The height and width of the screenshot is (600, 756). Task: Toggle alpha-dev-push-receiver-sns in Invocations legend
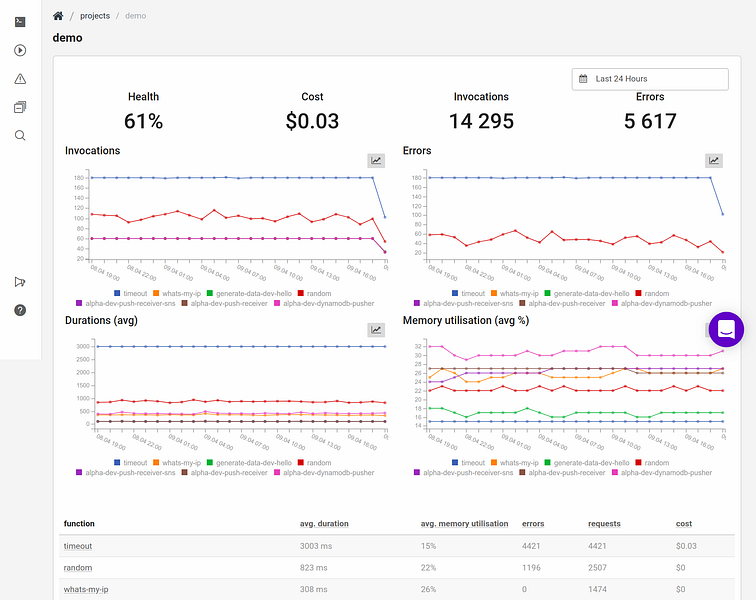click(126, 303)
